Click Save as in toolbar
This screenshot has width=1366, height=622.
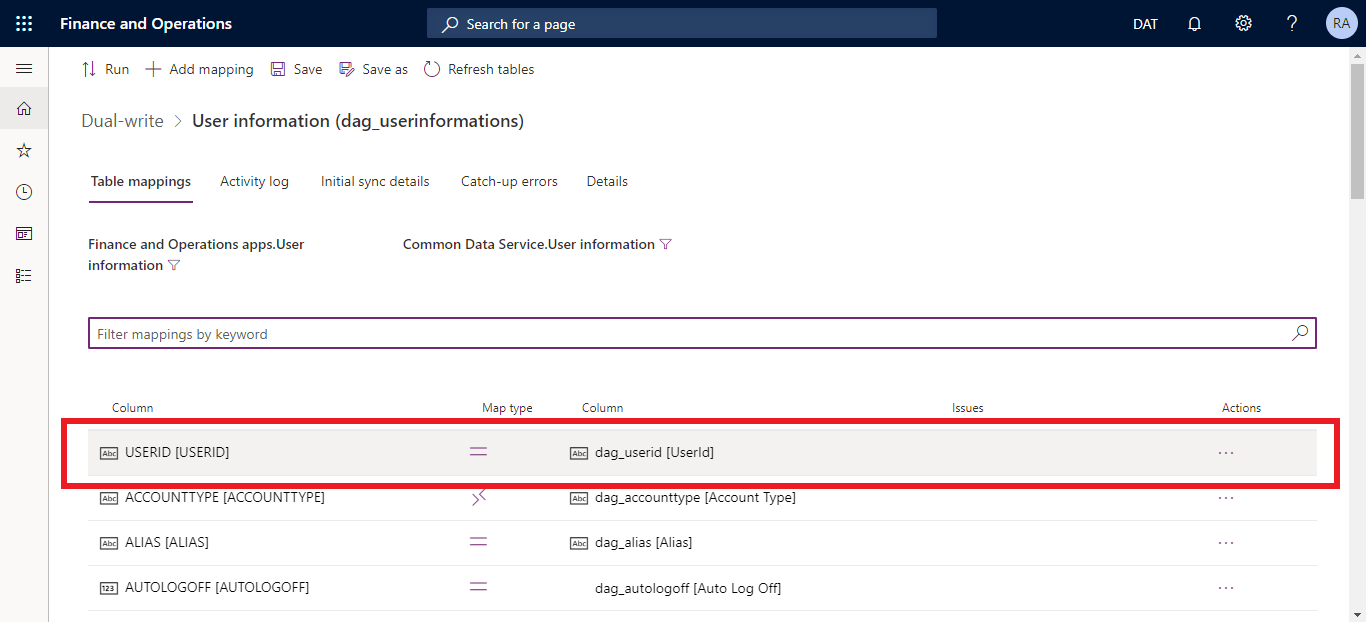tap(373, 69)
